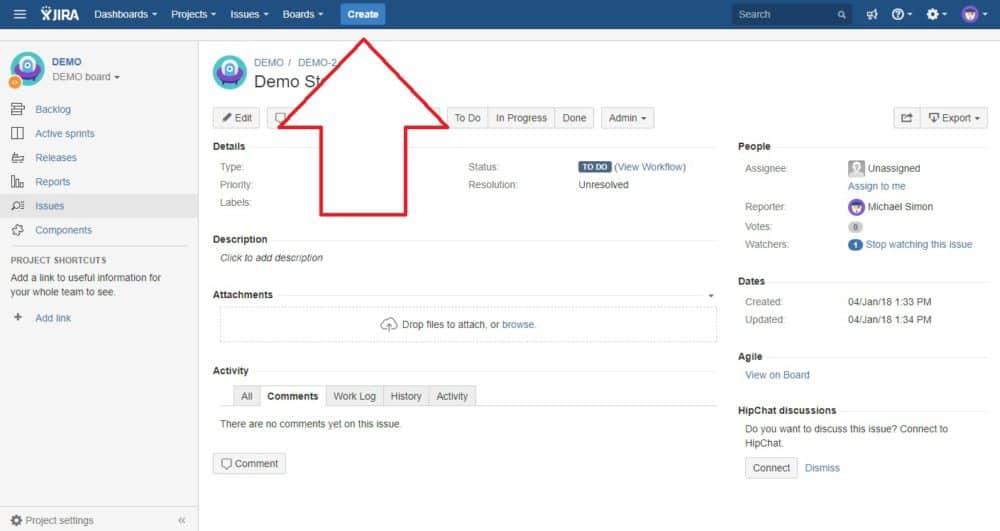Open Reports page
The width and height of the screenshot is (1000, 531).
point(52,182)
